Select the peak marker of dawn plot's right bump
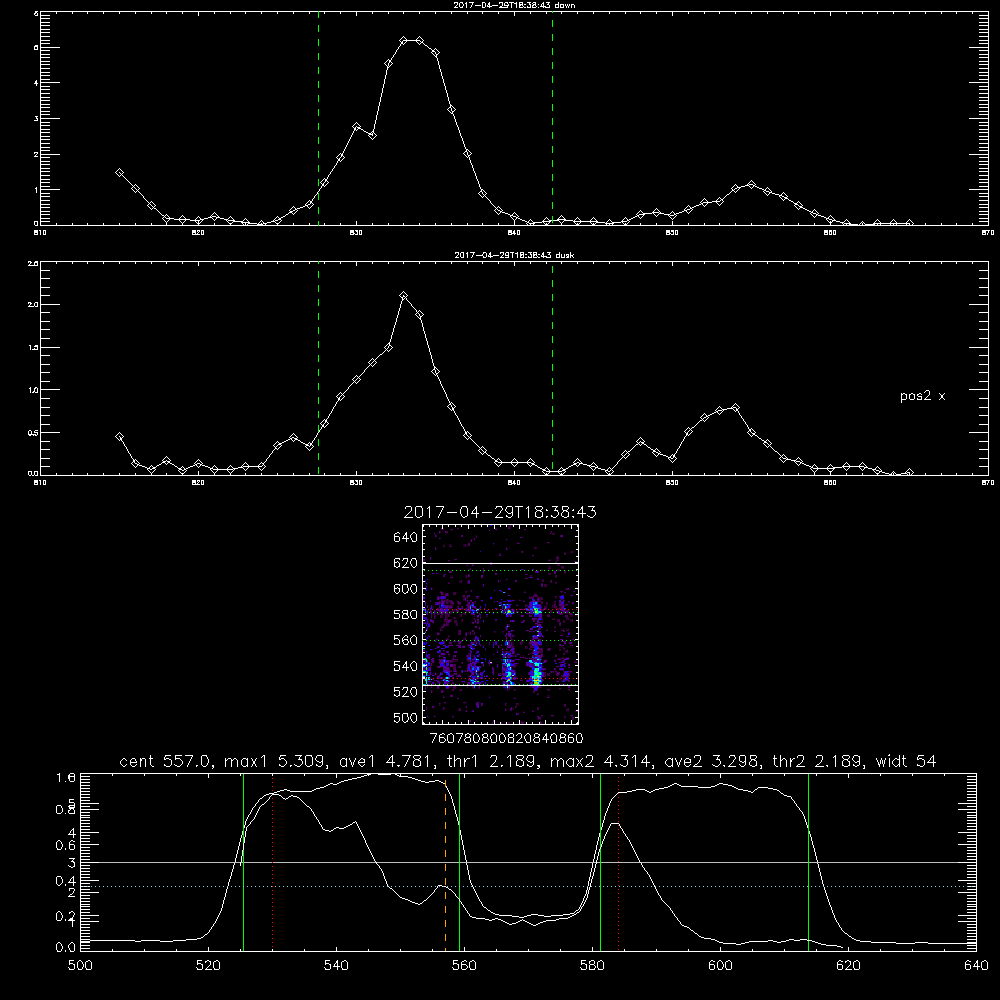 click(751, 185)
